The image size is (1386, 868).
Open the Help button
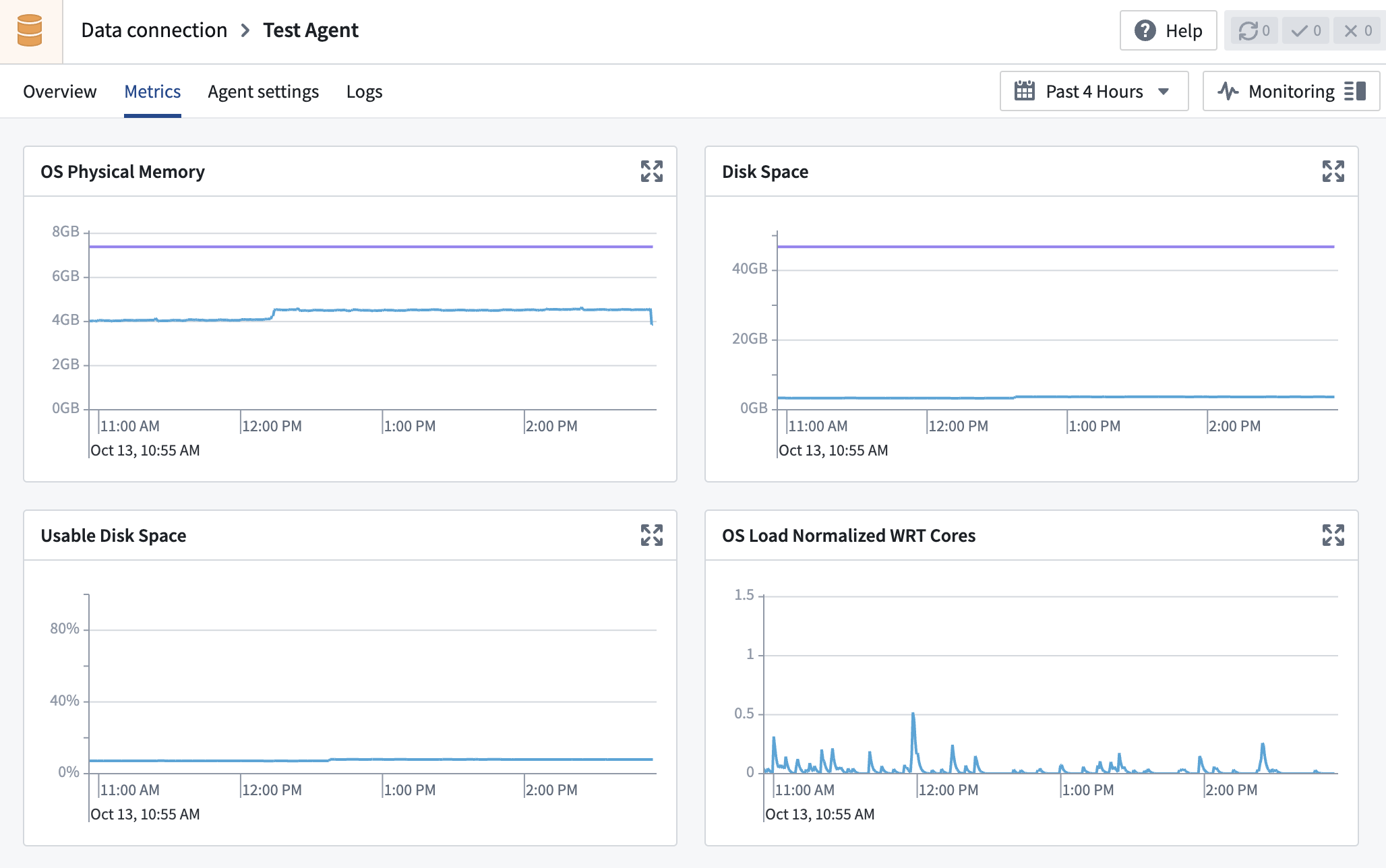[x=1168, y=30]
